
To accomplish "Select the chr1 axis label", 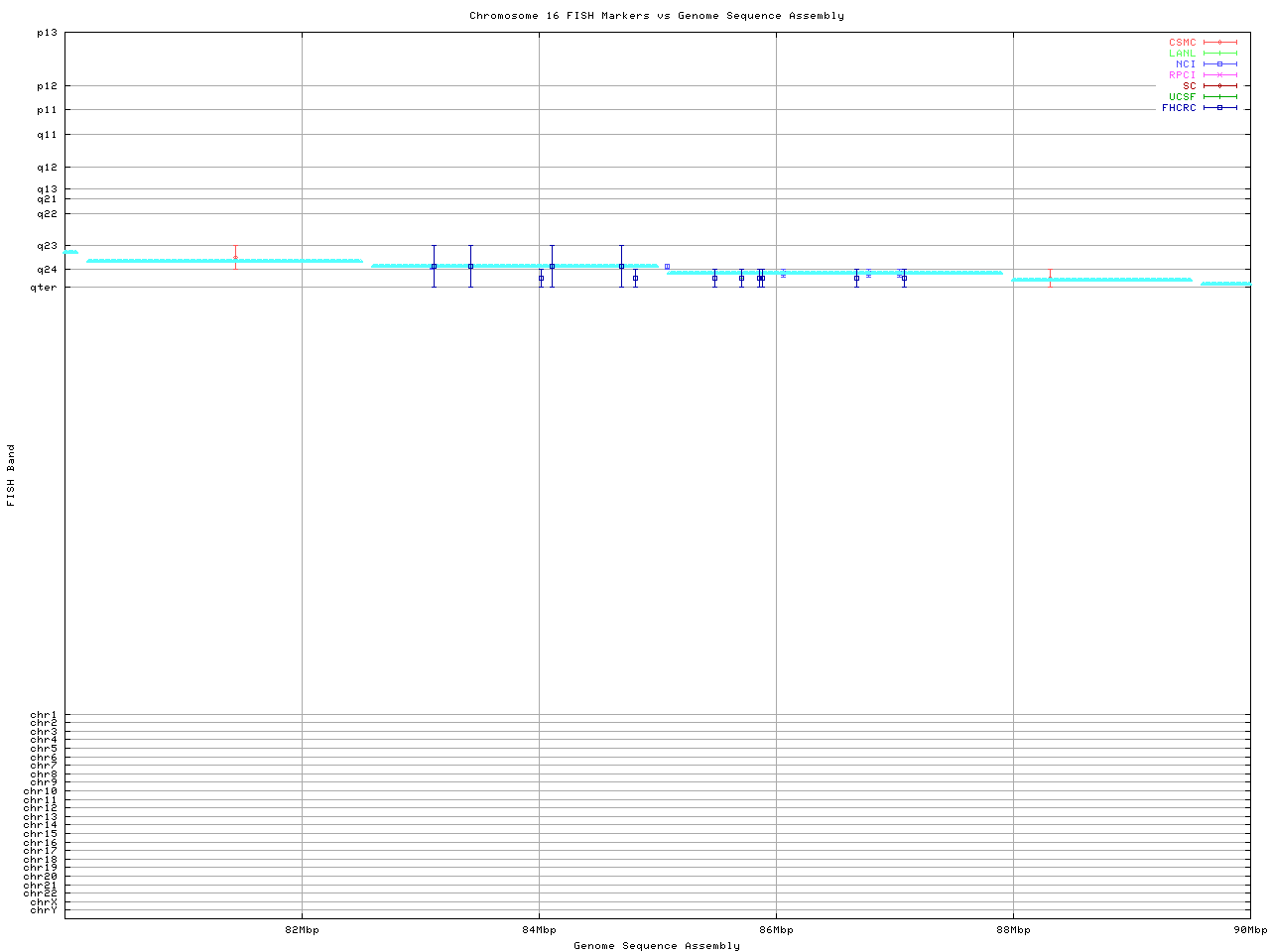I will (44, 715).
